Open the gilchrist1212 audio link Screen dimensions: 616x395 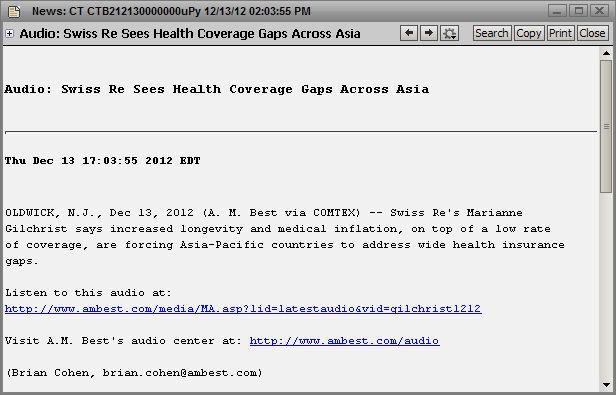point(243,309)
